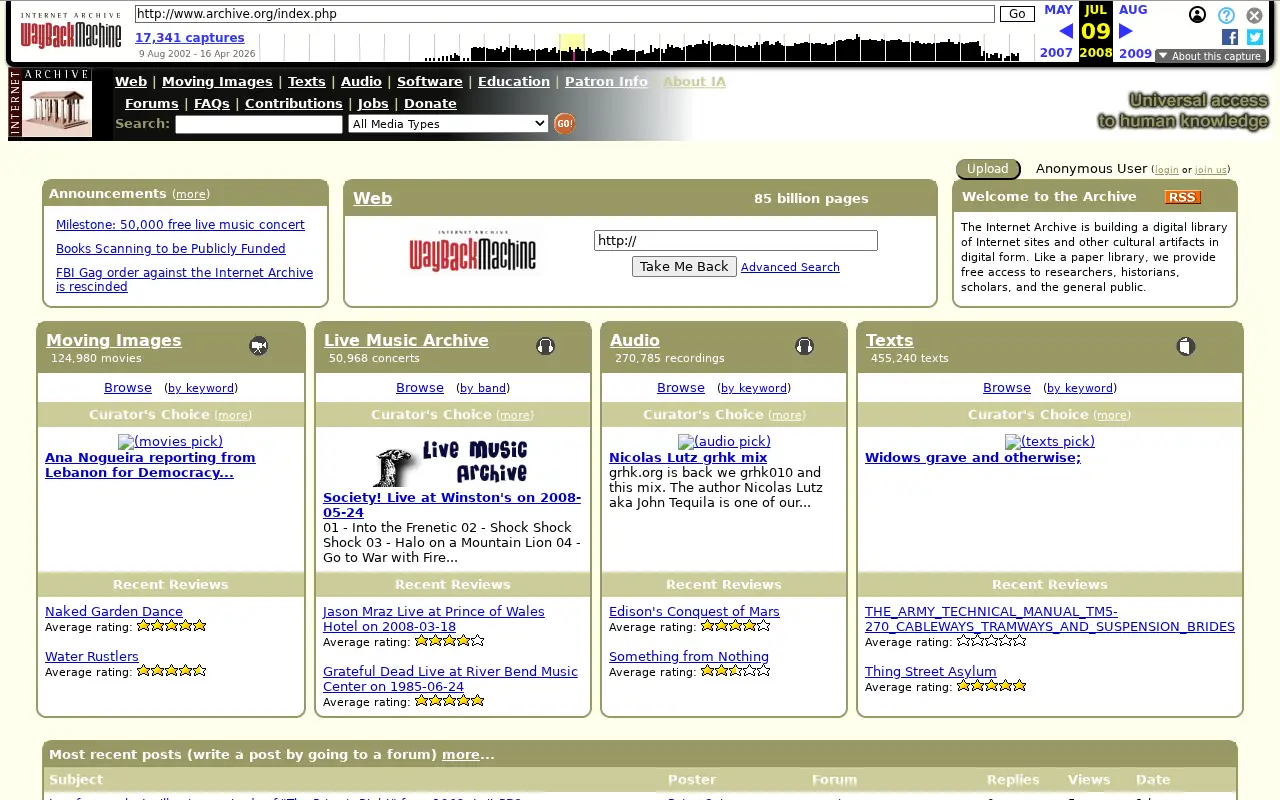Image resolution: width=1280 pixels, height=800 pixels.
Task: Open the Forums submenu link
Action: click(x=152, y=104)
